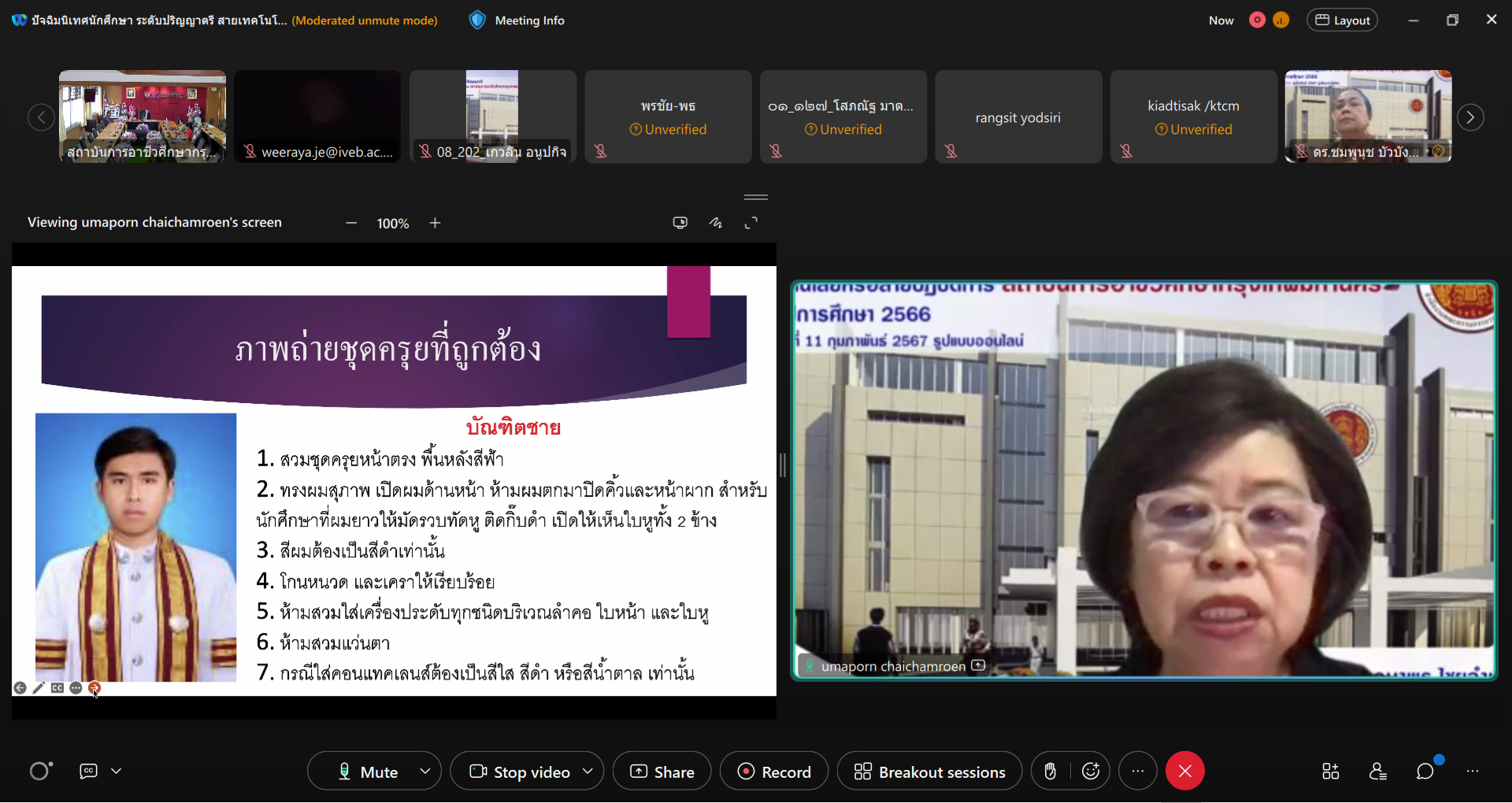Viewport: 1512px width, 803px height.
Task: Open caption options chevron
Action: pyautogui.click(x=117, y=772)
